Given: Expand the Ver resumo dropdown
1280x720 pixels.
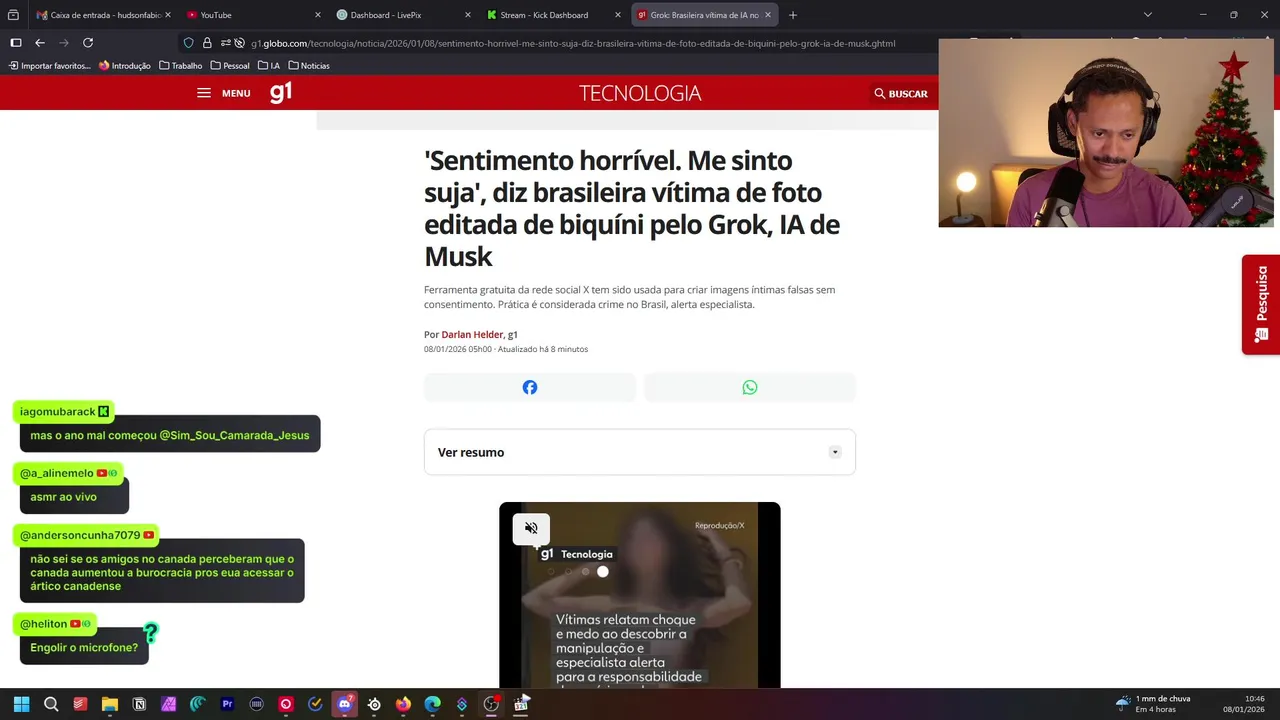Looking at the screenshot, I should tap(640, 452).
